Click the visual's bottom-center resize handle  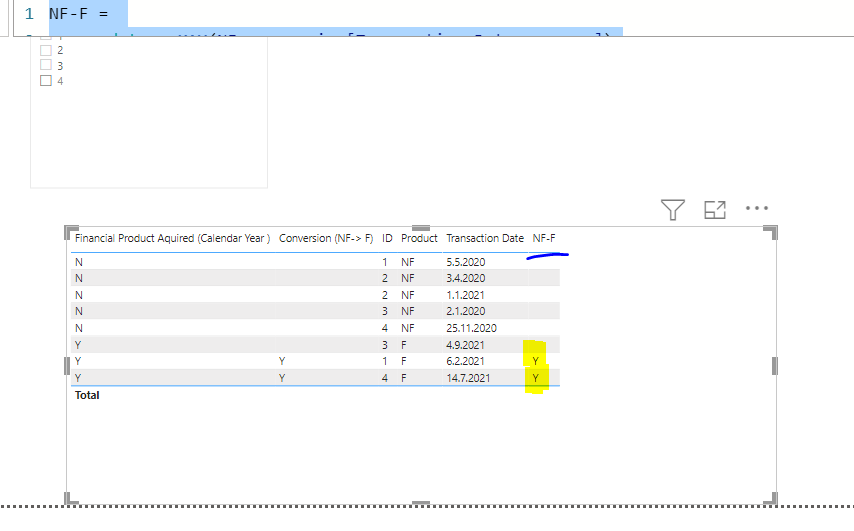(421, 503)
